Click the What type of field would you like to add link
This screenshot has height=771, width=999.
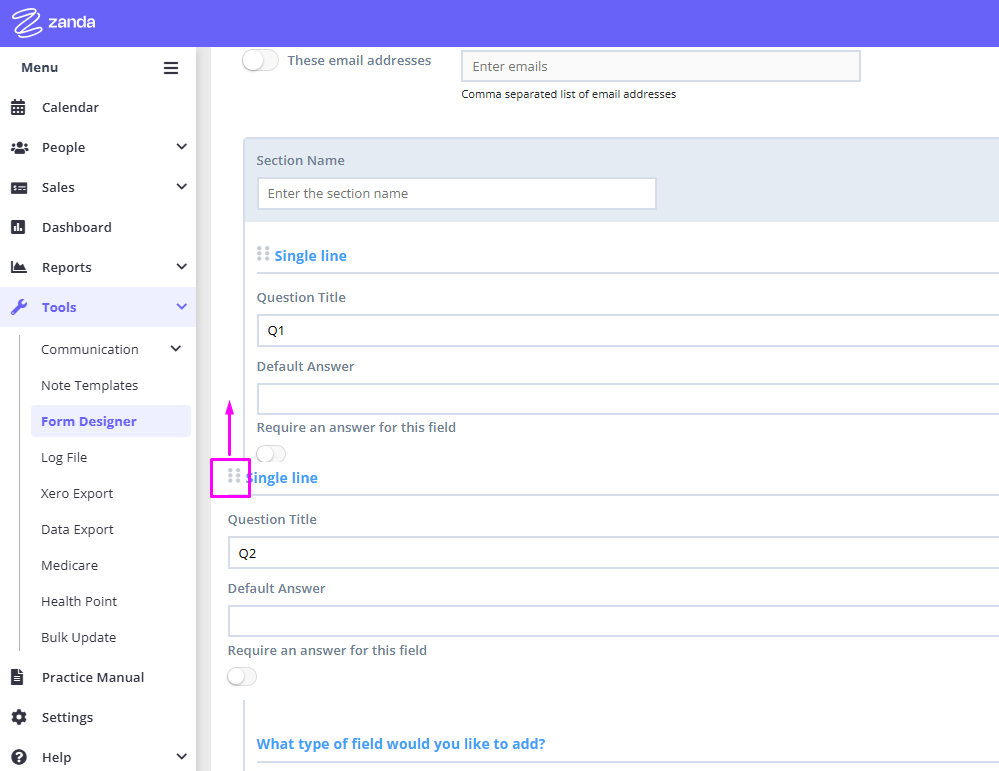coord(401,744)
